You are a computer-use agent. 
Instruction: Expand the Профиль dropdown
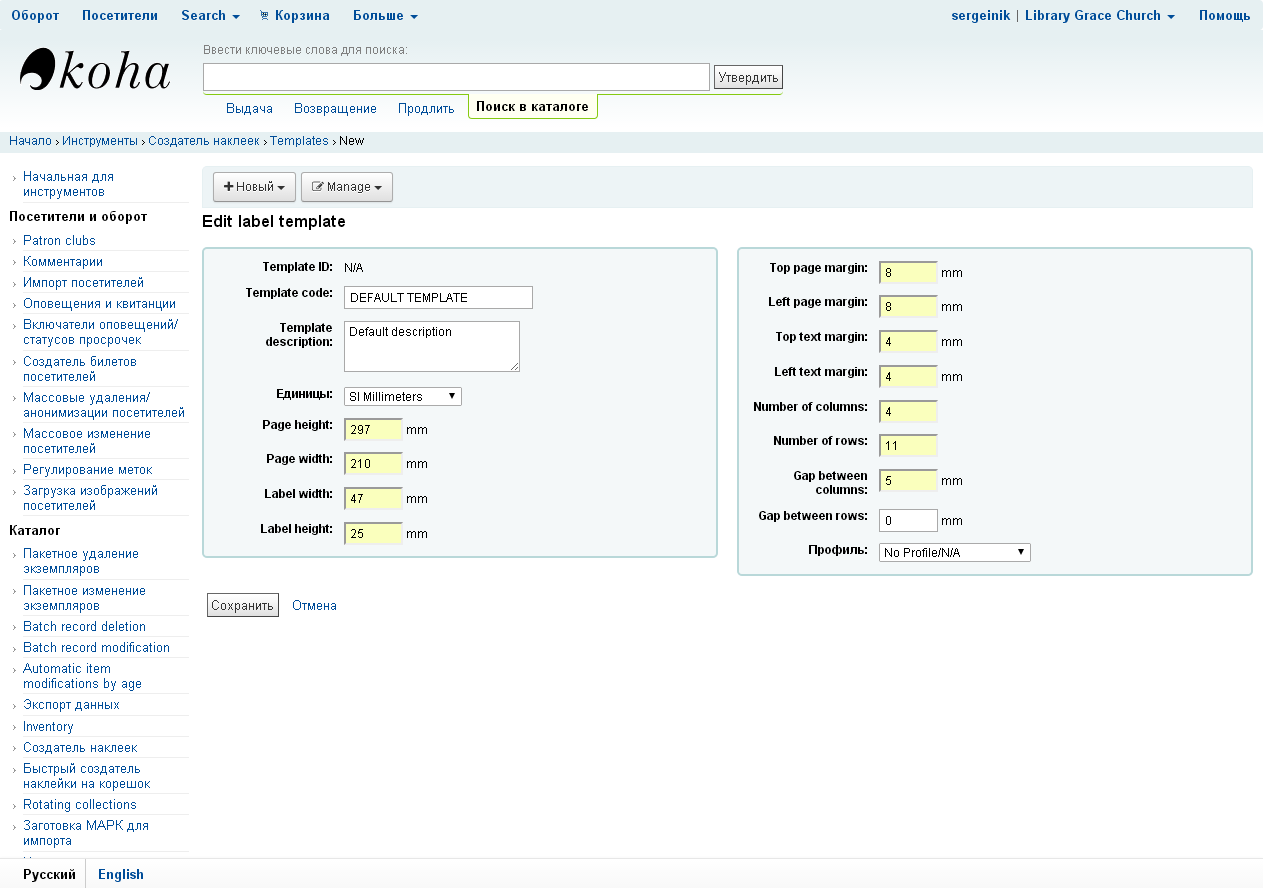[954, 553]
